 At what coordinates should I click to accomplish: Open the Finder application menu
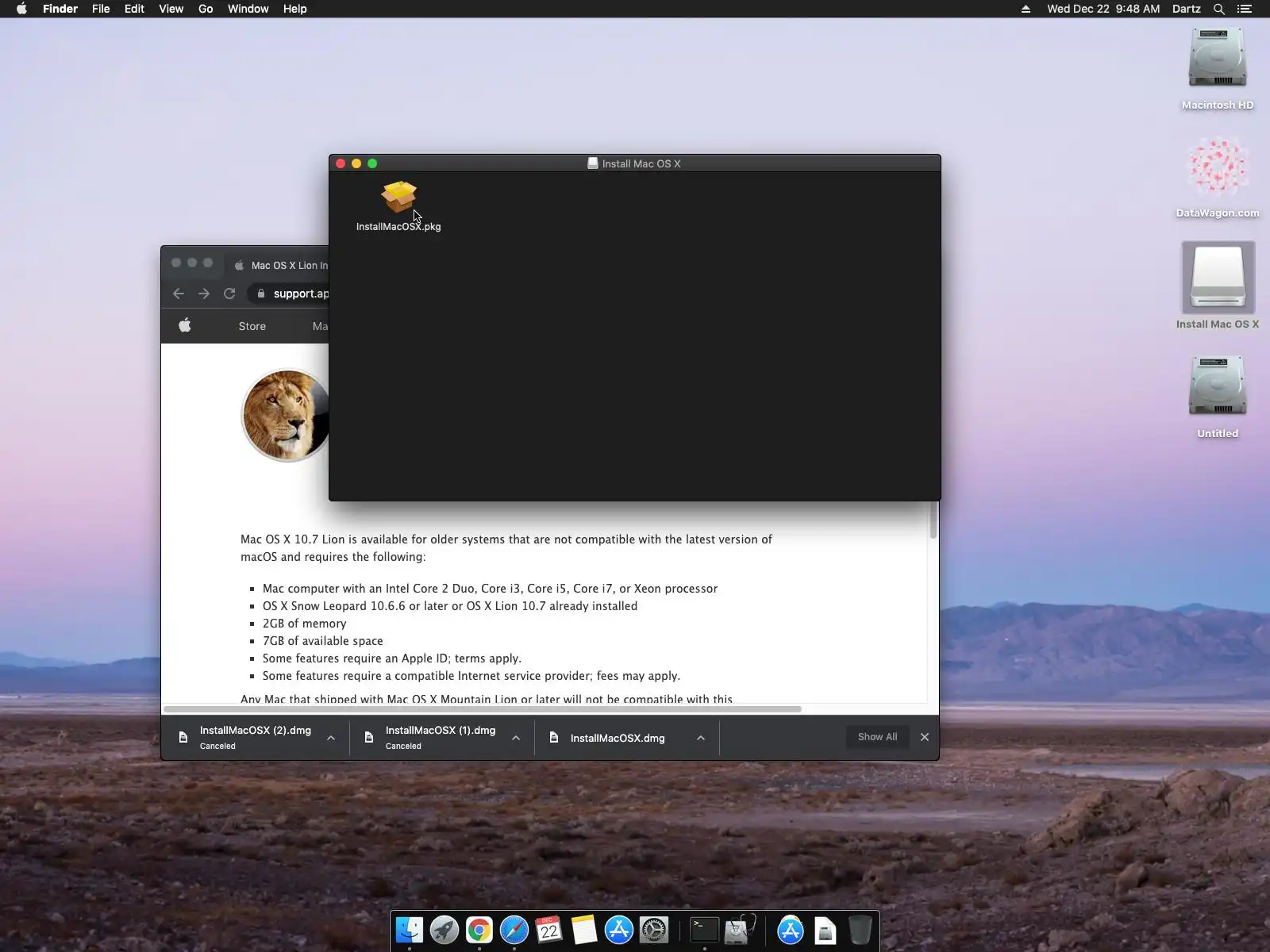(x=60, y=9)
